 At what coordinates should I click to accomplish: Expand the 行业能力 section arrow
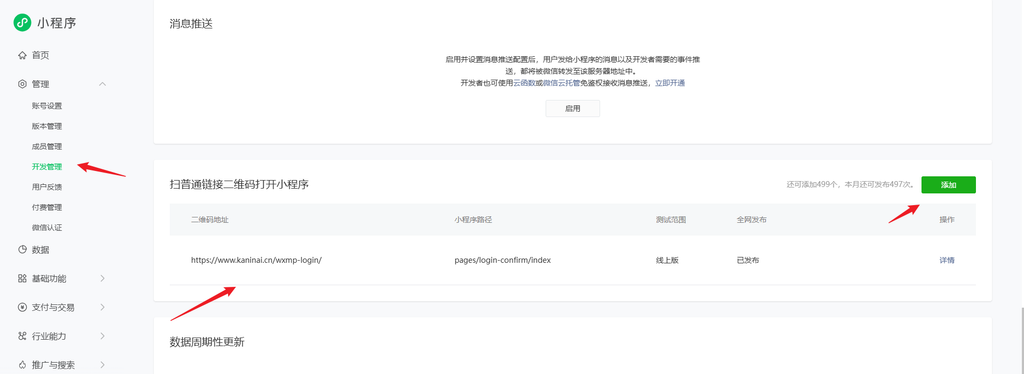pos(103,336)
